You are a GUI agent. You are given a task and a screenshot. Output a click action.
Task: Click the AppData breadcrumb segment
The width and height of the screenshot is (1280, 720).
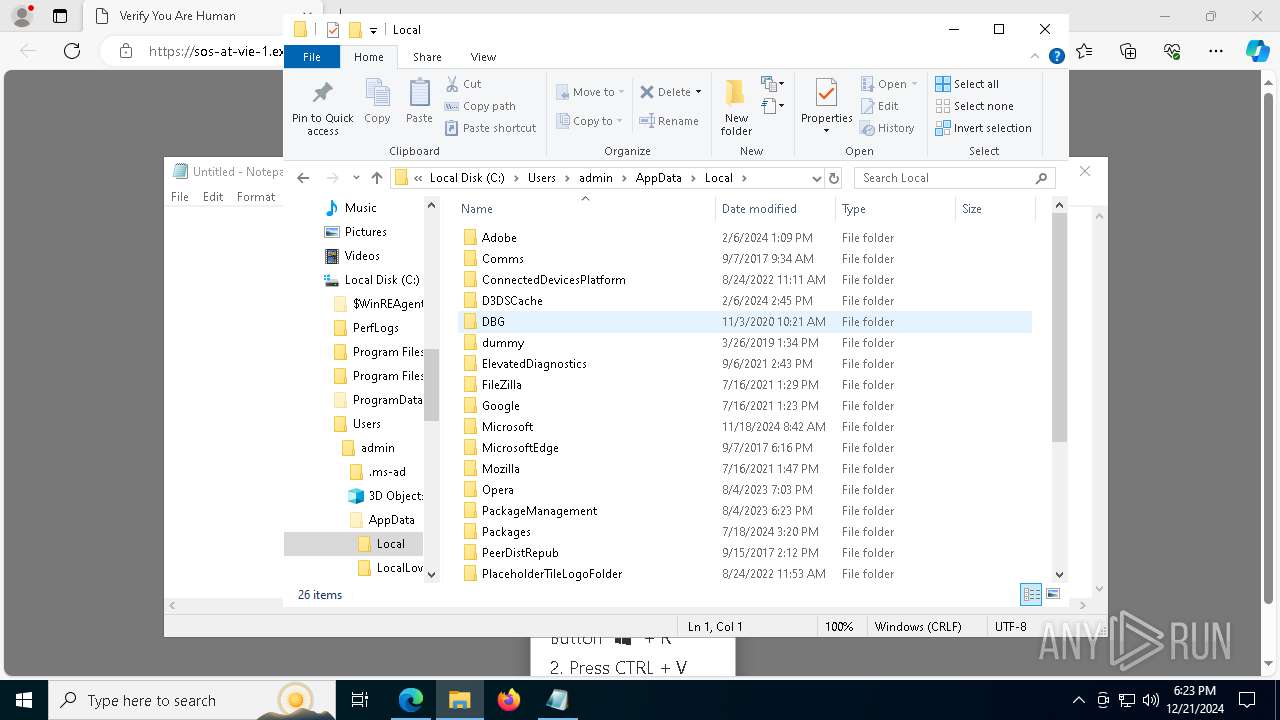click(x=658, y=178)
